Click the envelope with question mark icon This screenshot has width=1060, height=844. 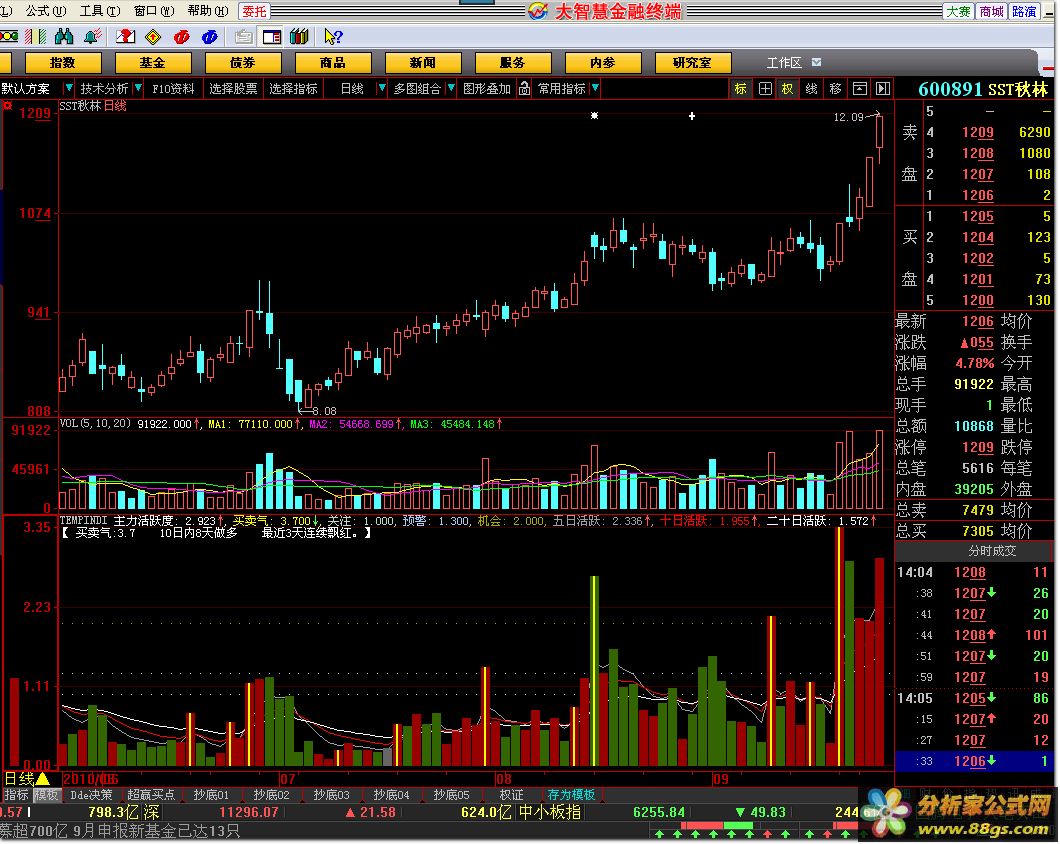[x=126, y=37]
